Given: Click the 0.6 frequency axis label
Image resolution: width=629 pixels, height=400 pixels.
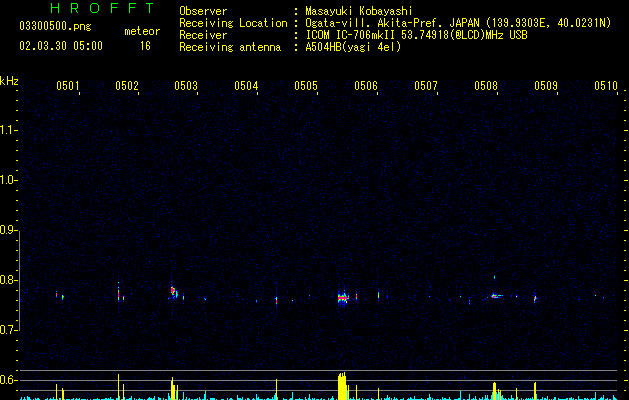Looking at the screenshot, I should click(x=8, y=380).
